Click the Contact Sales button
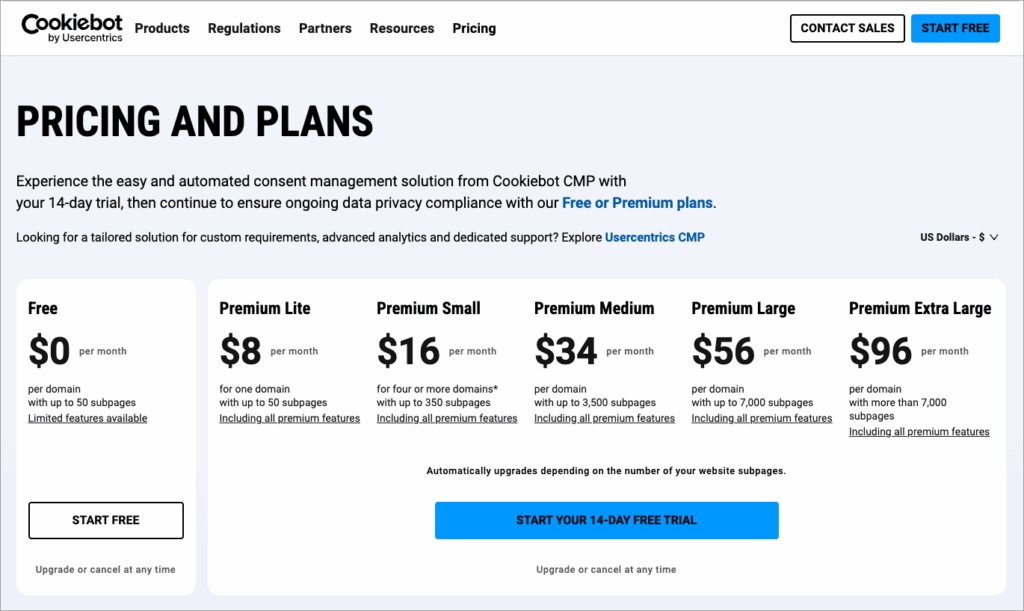This screenshot has height=611, width=1024. [847, 28]
